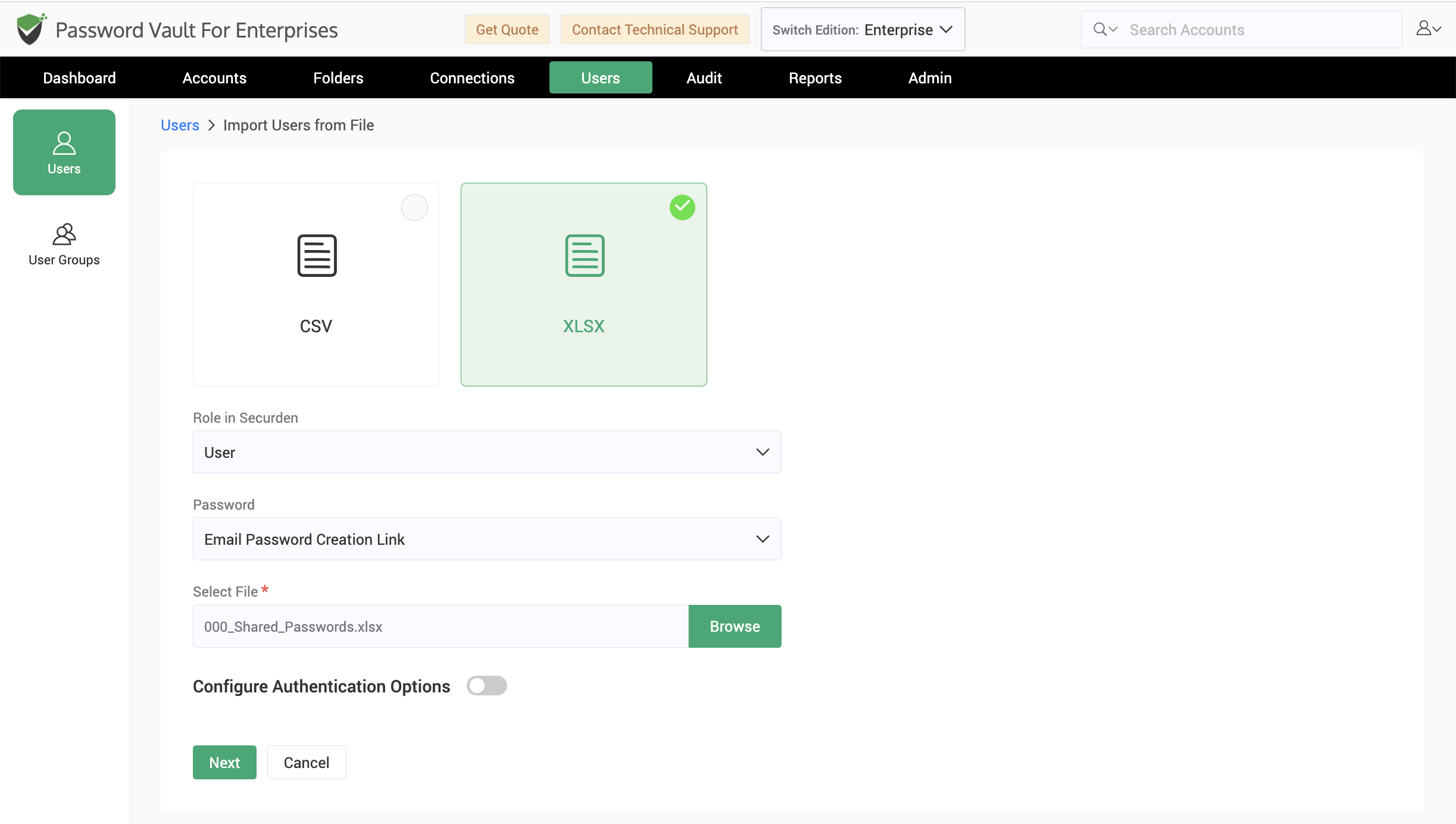Open the Accounts tab

click(x=214, y=78)
